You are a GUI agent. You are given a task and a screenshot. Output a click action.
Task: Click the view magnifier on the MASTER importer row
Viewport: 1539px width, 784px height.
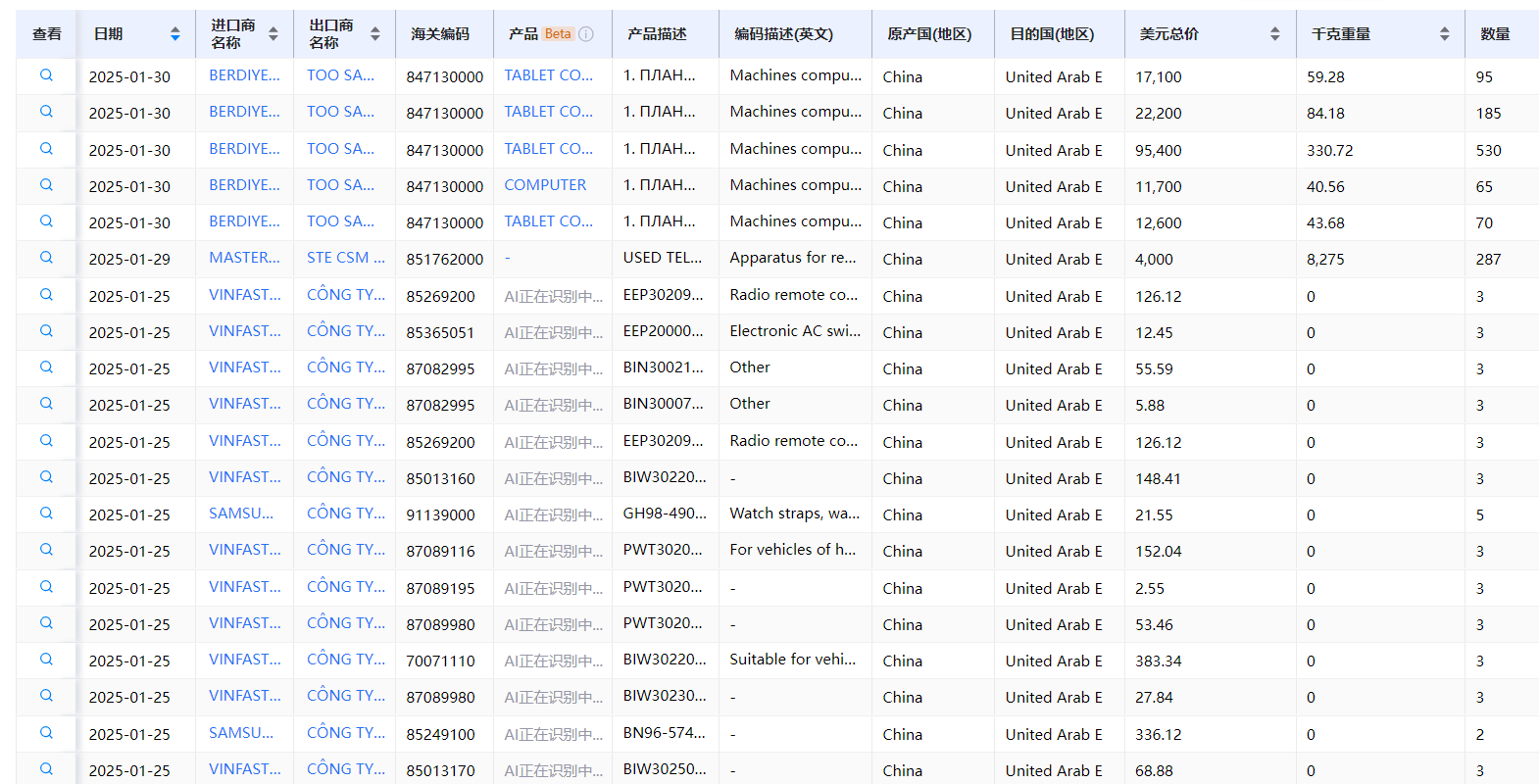[x=46, y=258]
